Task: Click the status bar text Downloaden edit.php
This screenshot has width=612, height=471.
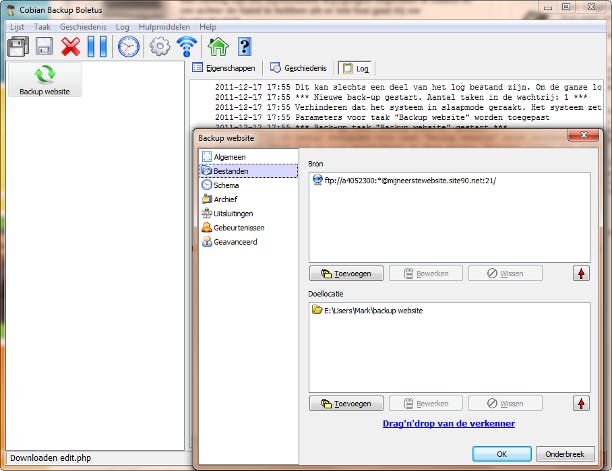Action: coord(51,458)
